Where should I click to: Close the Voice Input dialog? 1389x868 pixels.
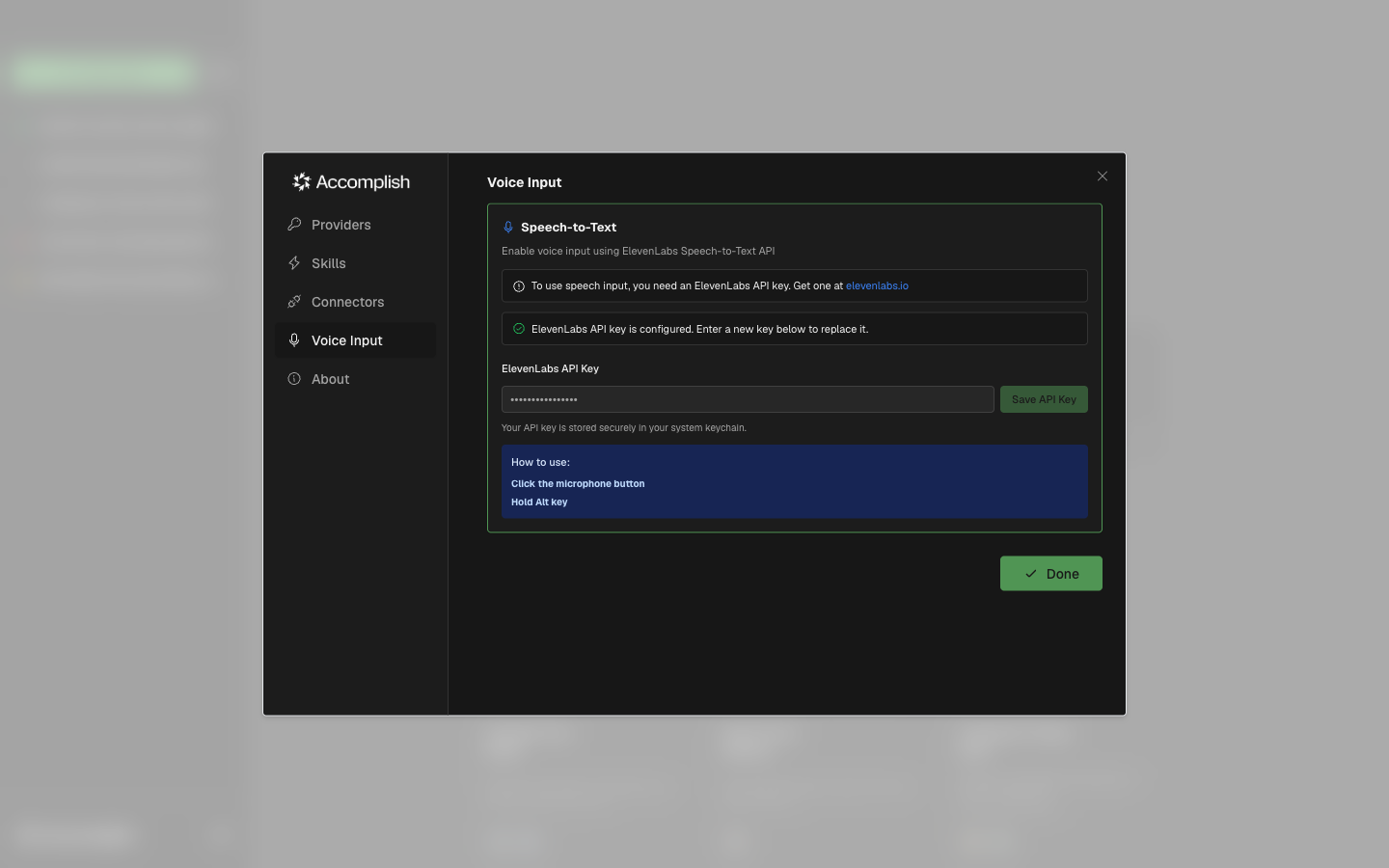coord(1102,176)
